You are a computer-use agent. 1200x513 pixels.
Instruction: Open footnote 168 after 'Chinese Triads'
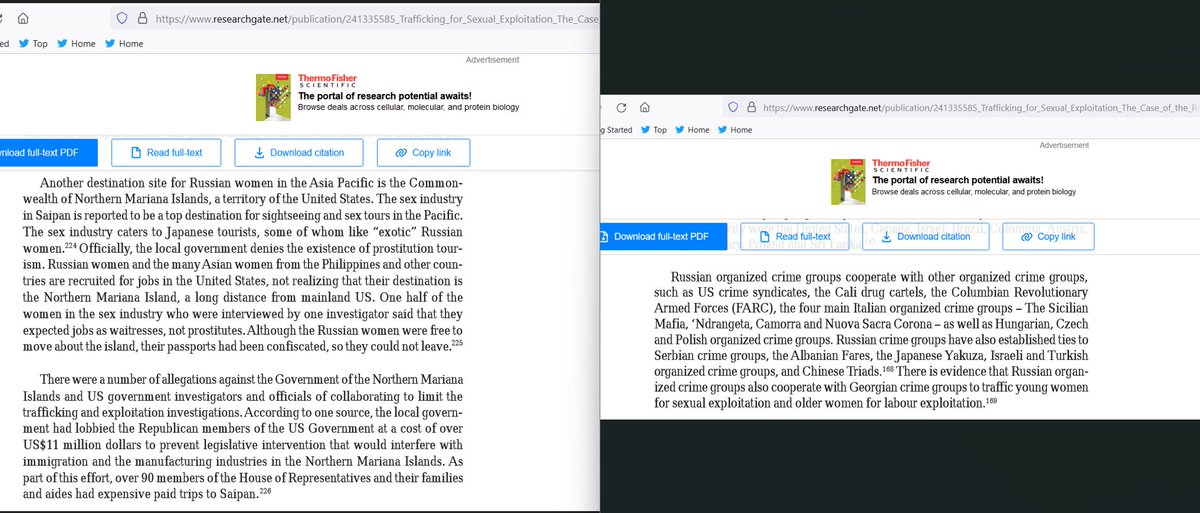pyautogui.click(x=888, y=369)
